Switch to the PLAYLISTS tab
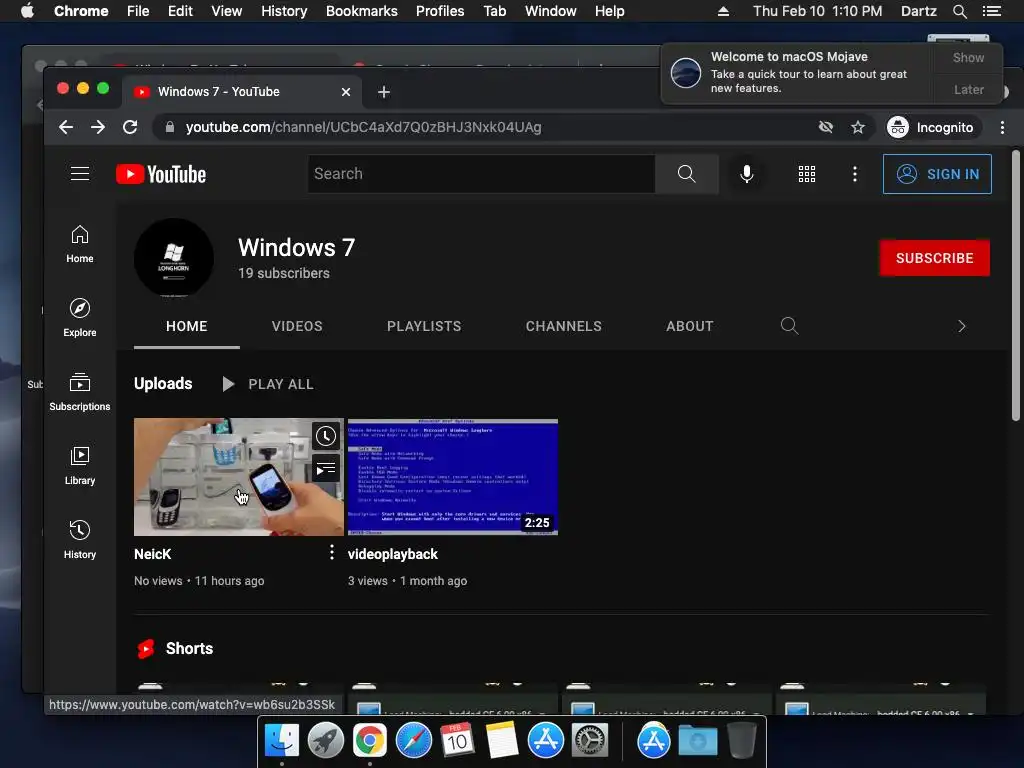Viewport: 1024px width, 768px height. [x=424, y=326]
